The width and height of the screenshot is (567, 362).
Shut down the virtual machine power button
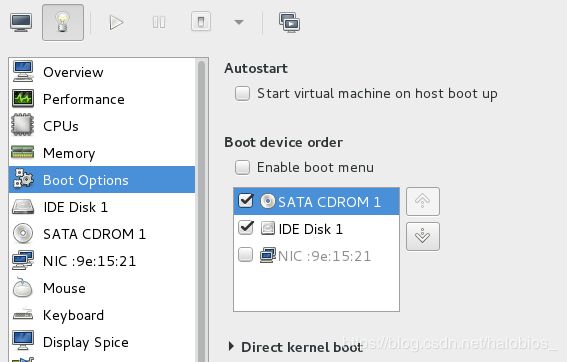point(201,22)
